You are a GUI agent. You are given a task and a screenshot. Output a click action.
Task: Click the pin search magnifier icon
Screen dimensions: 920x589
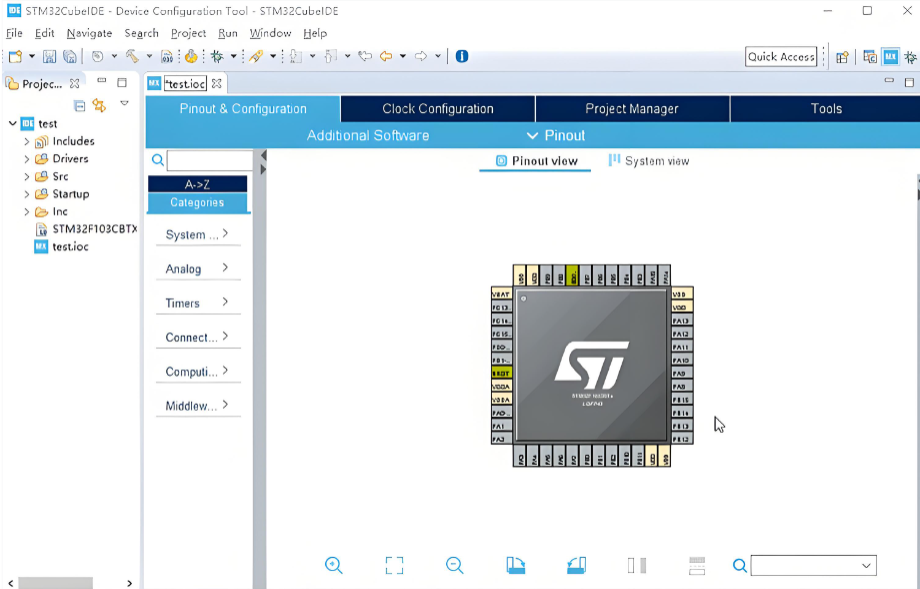point(739,566)
